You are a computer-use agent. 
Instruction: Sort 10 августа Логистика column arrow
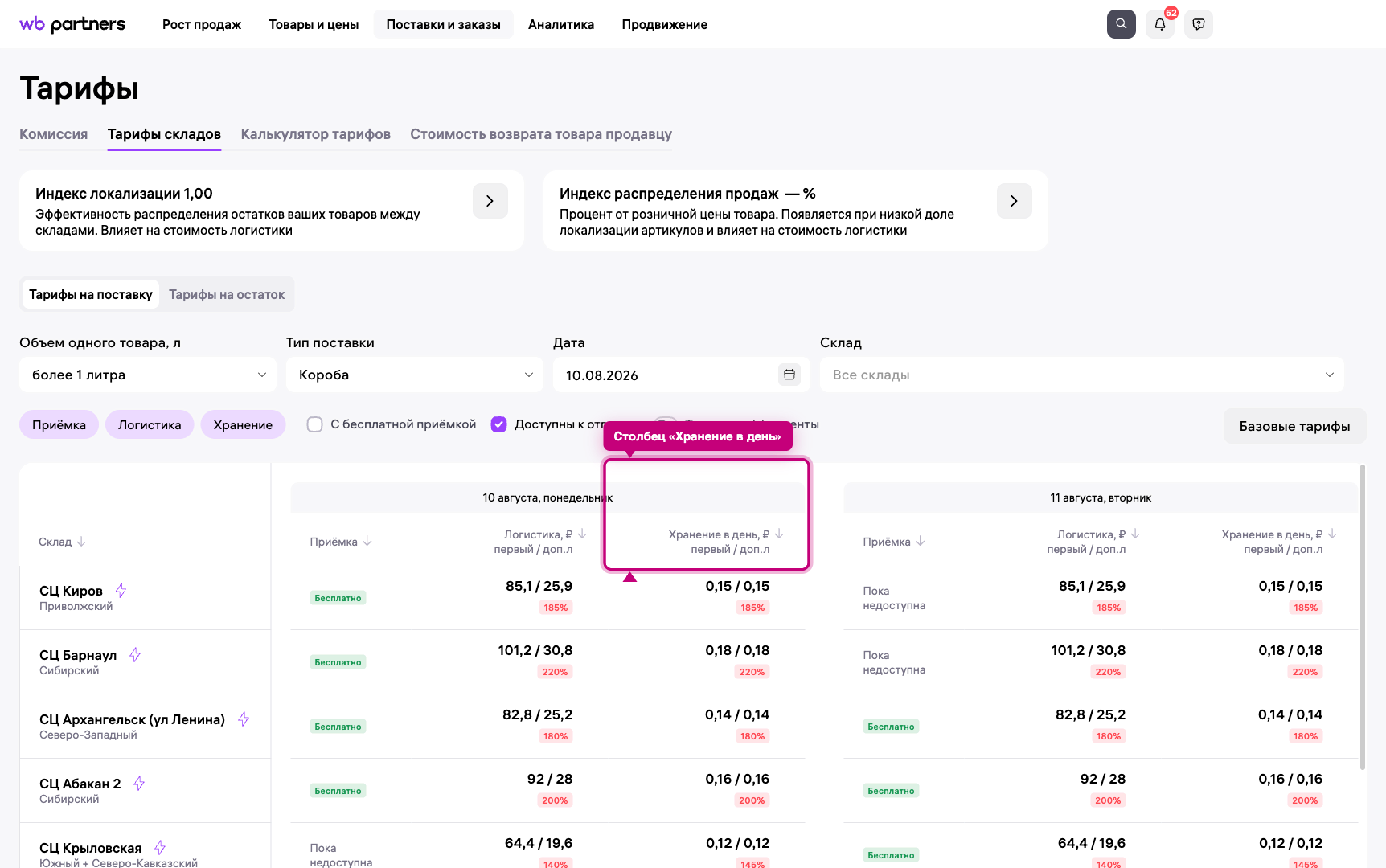(x=582, y=534)
